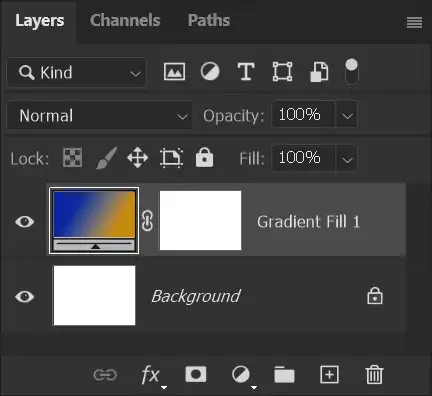This screenshot has width=432, height=396.
Task: Filter layers by adjustment layers icon
Action: 210,72
